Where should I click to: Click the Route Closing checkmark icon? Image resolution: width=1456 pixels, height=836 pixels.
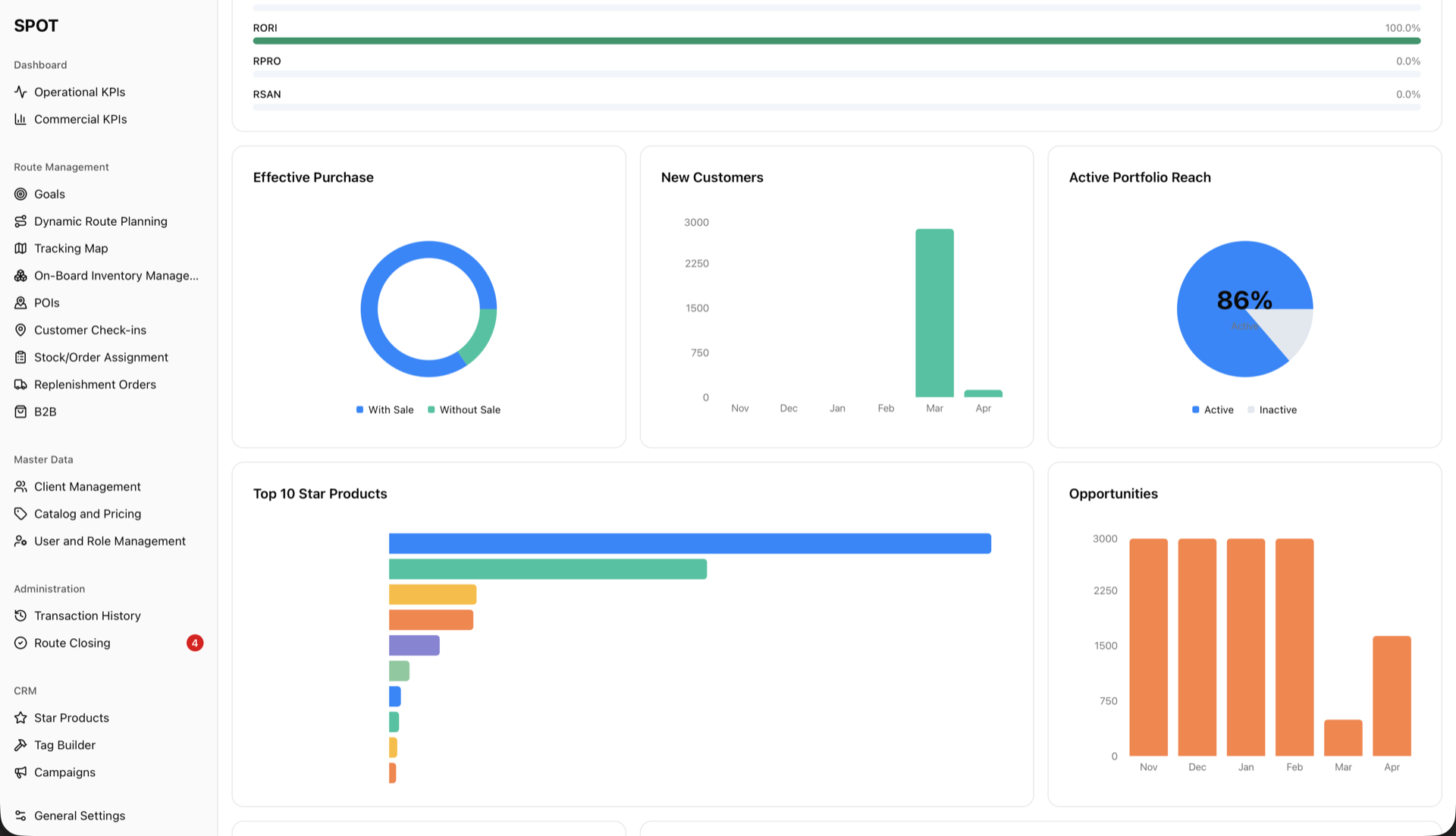click(20, 643)
